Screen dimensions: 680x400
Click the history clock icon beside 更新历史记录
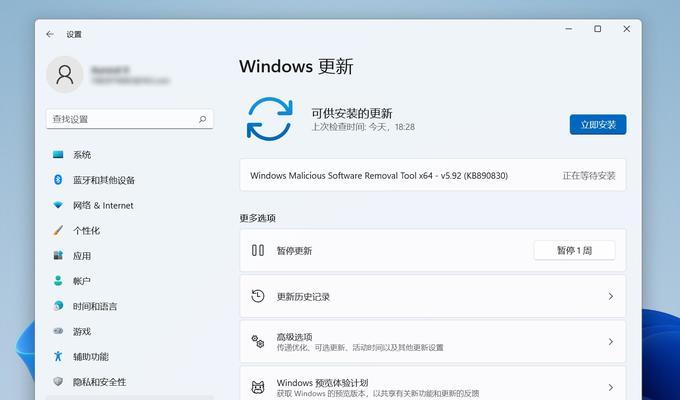pos(258,296)
